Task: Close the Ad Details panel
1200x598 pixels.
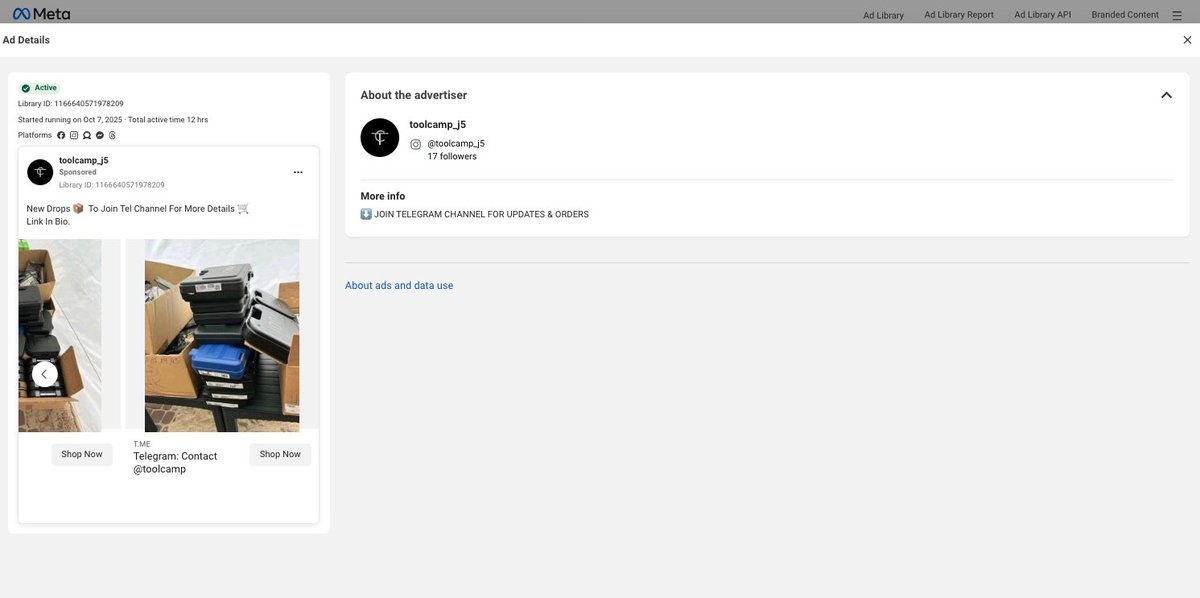Action: (x=1187, y=40)
